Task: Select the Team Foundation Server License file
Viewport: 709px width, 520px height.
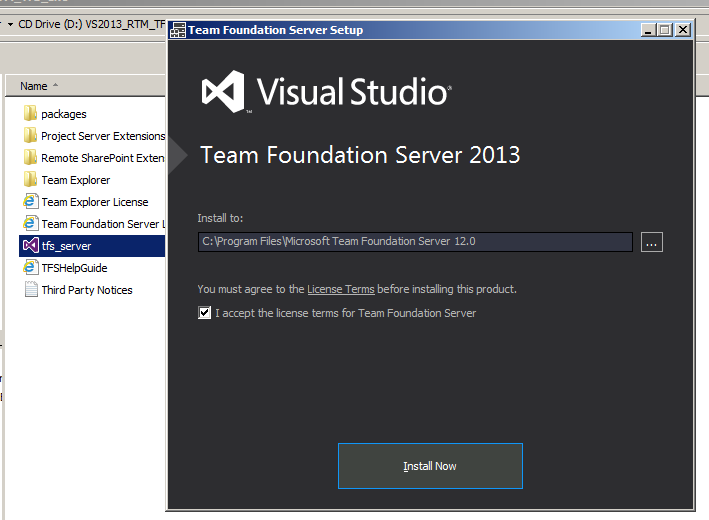Action: [100, 224]
